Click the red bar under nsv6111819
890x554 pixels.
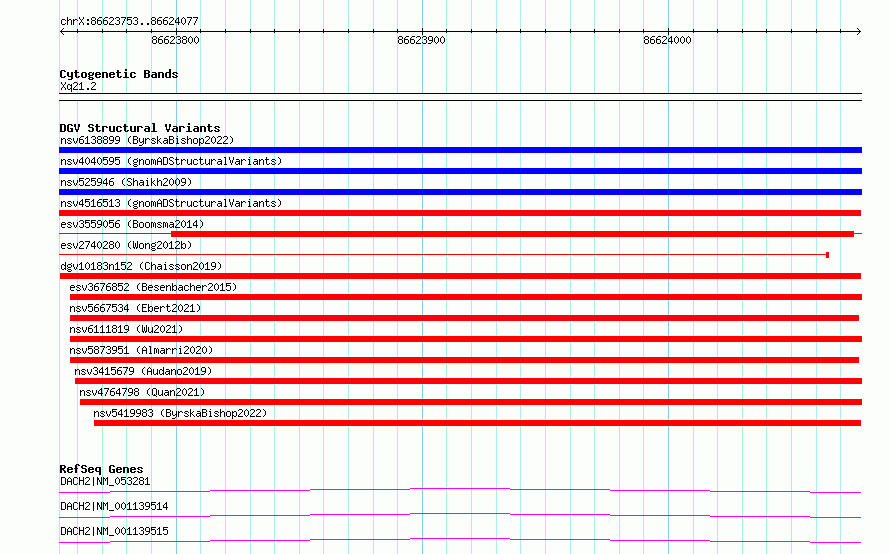coord(466,339)
